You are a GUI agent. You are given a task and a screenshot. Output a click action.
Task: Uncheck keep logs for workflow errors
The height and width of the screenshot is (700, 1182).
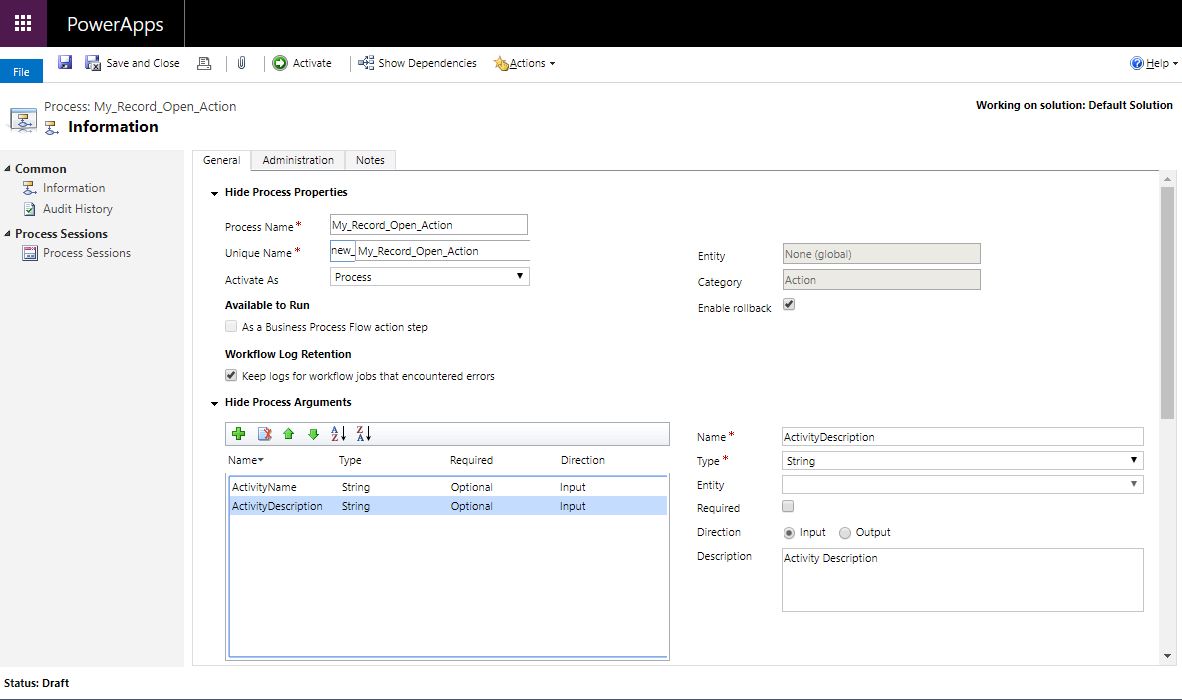(x=230, y=375)
